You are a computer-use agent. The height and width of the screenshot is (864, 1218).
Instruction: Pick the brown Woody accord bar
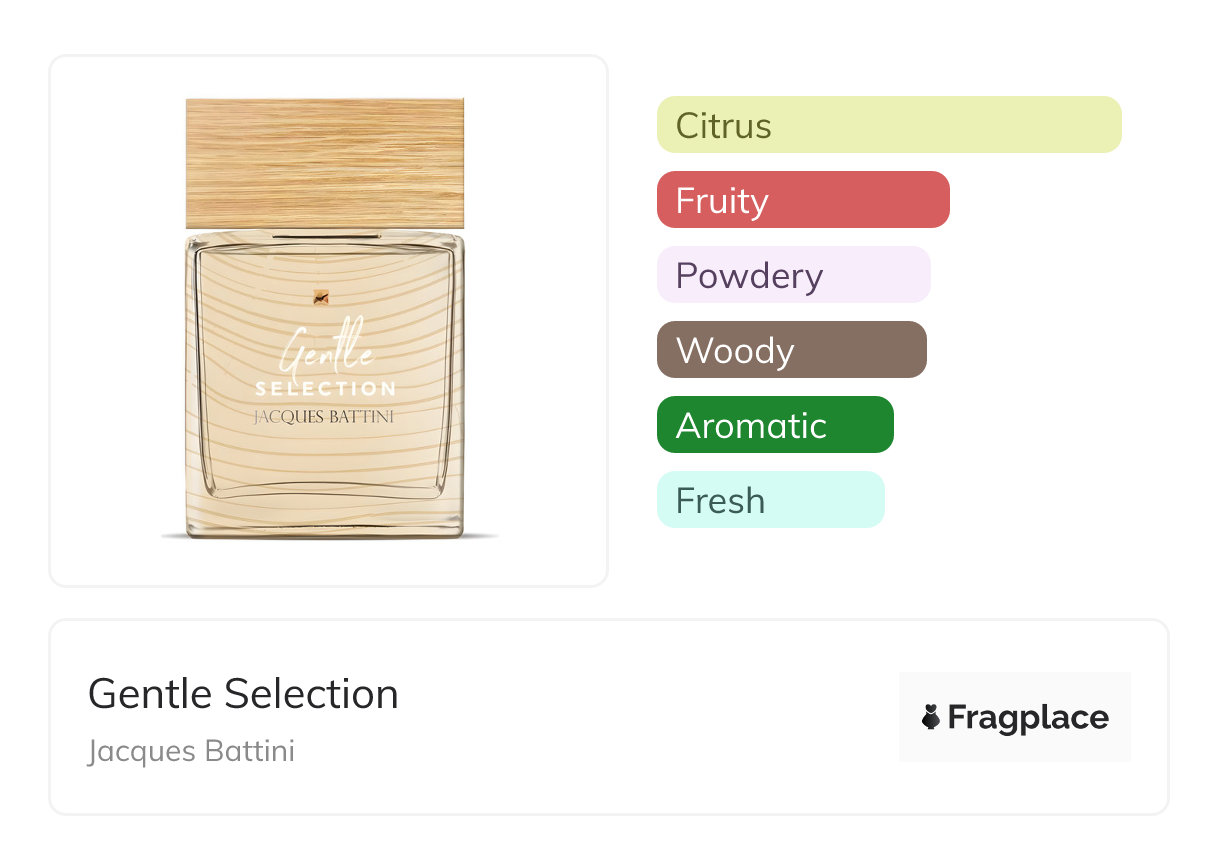point(791,350)
